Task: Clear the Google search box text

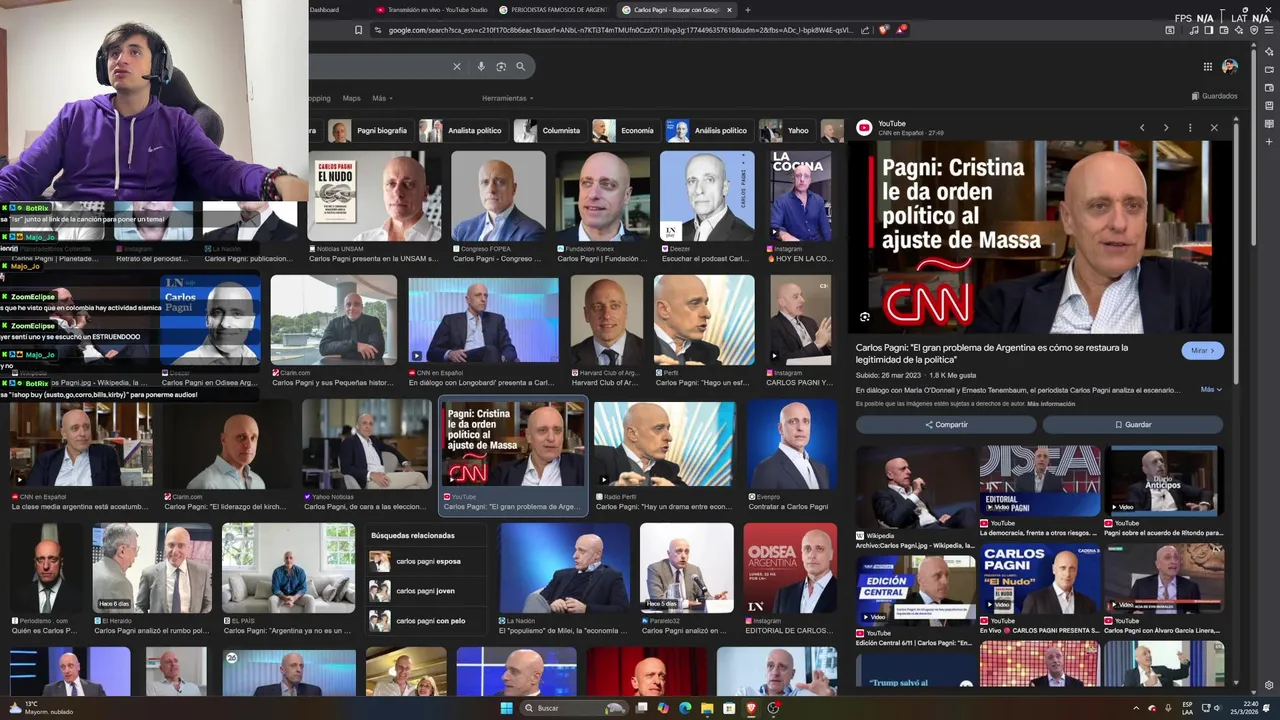Action: click(457, 67)
